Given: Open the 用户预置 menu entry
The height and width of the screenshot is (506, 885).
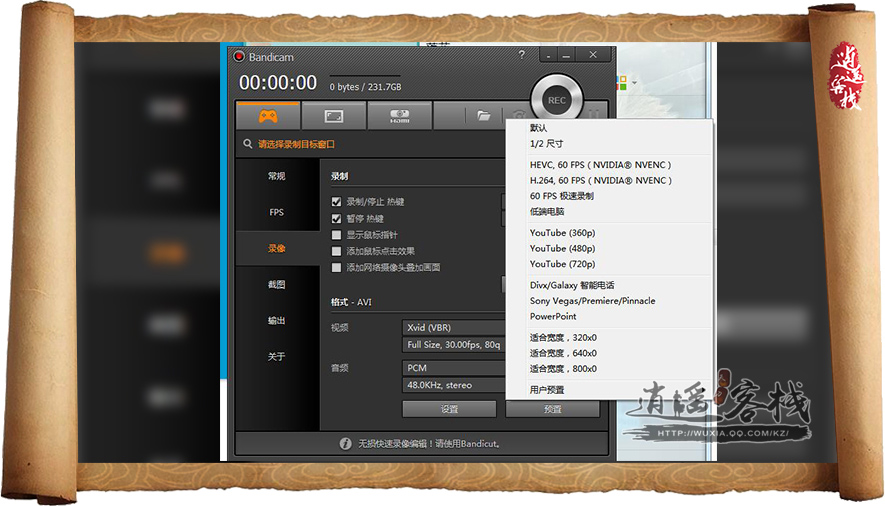Looking at the screenshot, I should point(610,390).
